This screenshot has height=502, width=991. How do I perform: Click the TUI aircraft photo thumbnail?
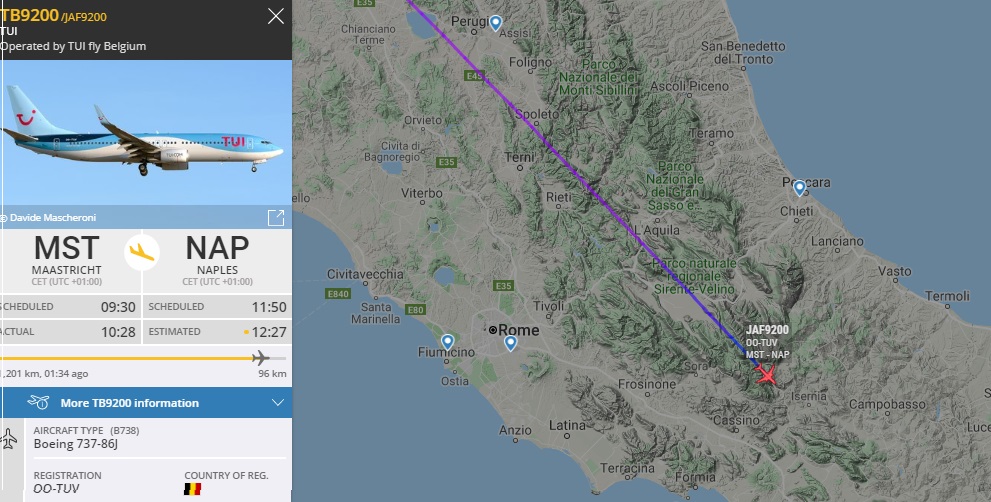145,130
